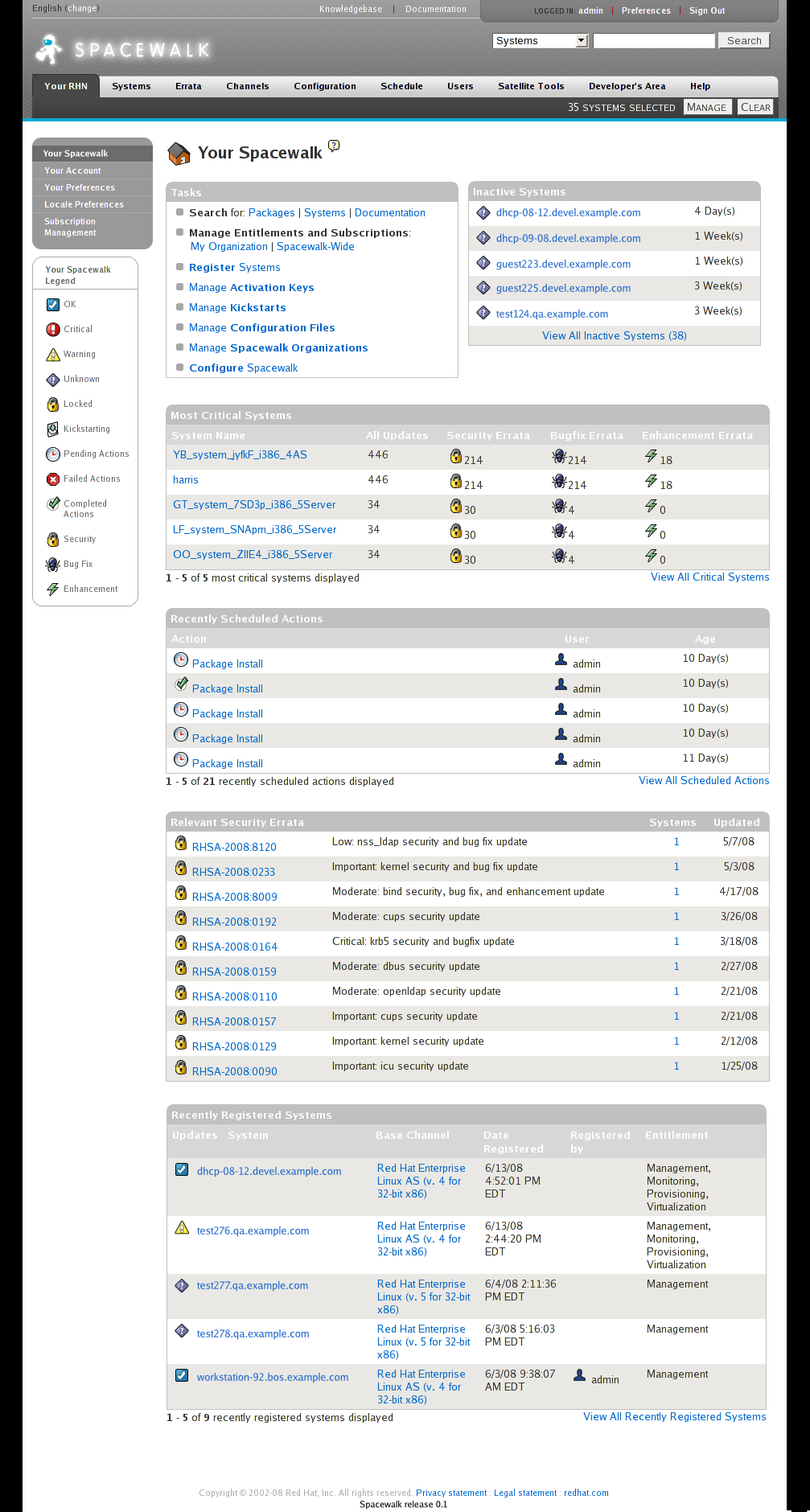Image resolution: width=810 pixels, height=1512 pixels.
Task: Open test278.qa.example.com system link
Action: [253, 1333]
